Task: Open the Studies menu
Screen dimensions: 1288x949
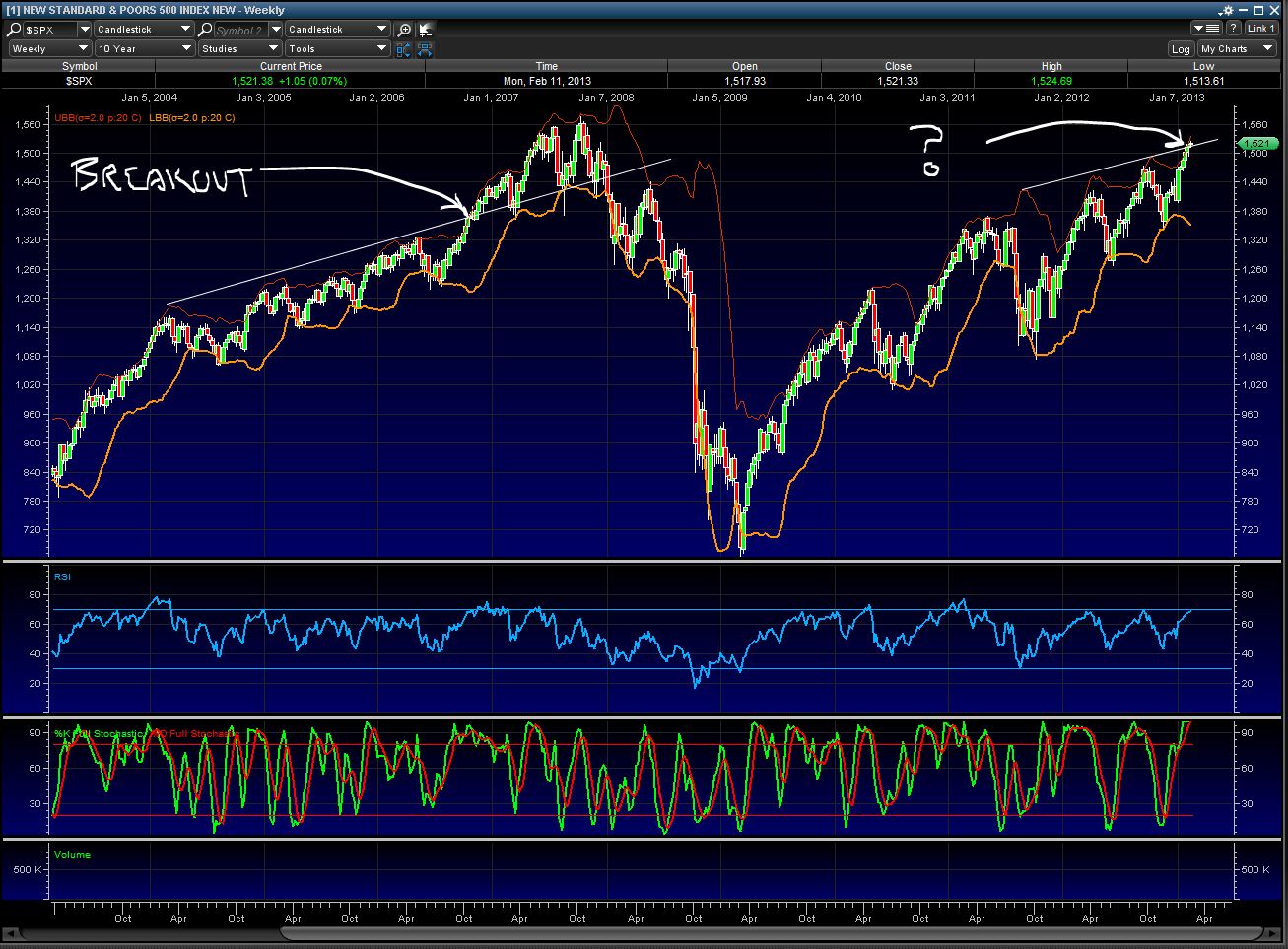Action: coord(239,48)
